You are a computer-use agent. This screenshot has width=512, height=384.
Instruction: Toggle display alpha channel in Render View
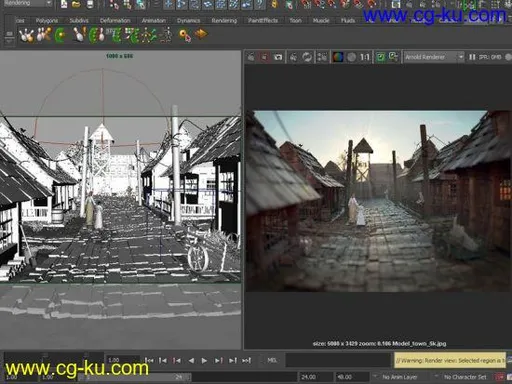click(351, 57)
